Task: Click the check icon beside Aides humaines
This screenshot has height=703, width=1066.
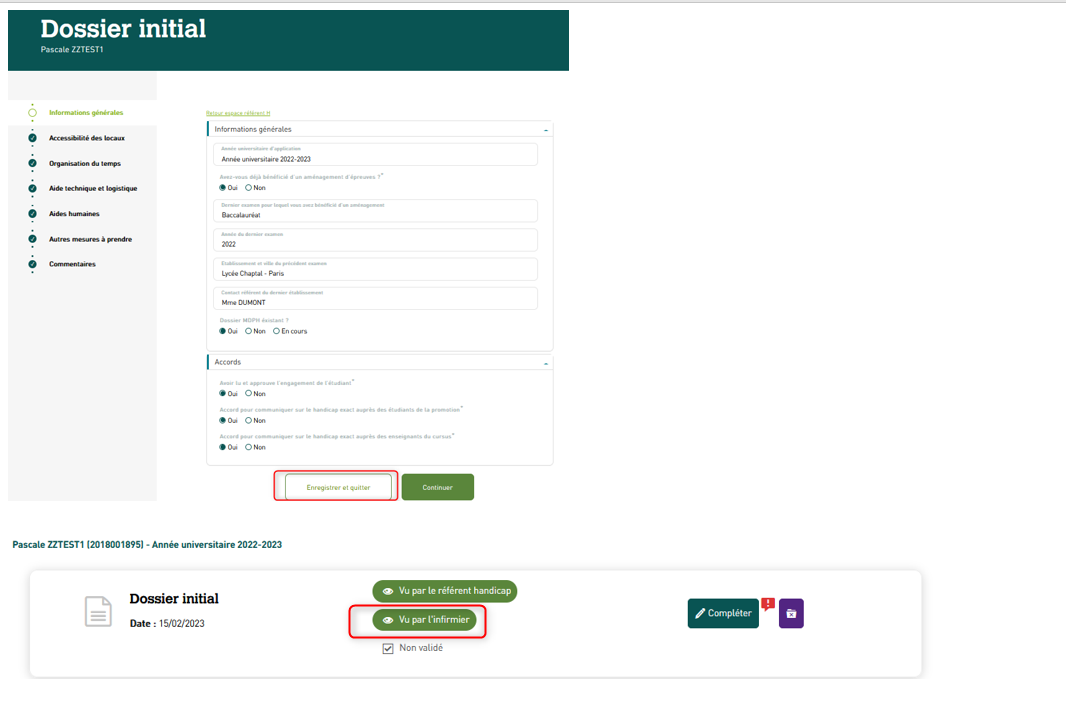Action: [x=32, y=214]
